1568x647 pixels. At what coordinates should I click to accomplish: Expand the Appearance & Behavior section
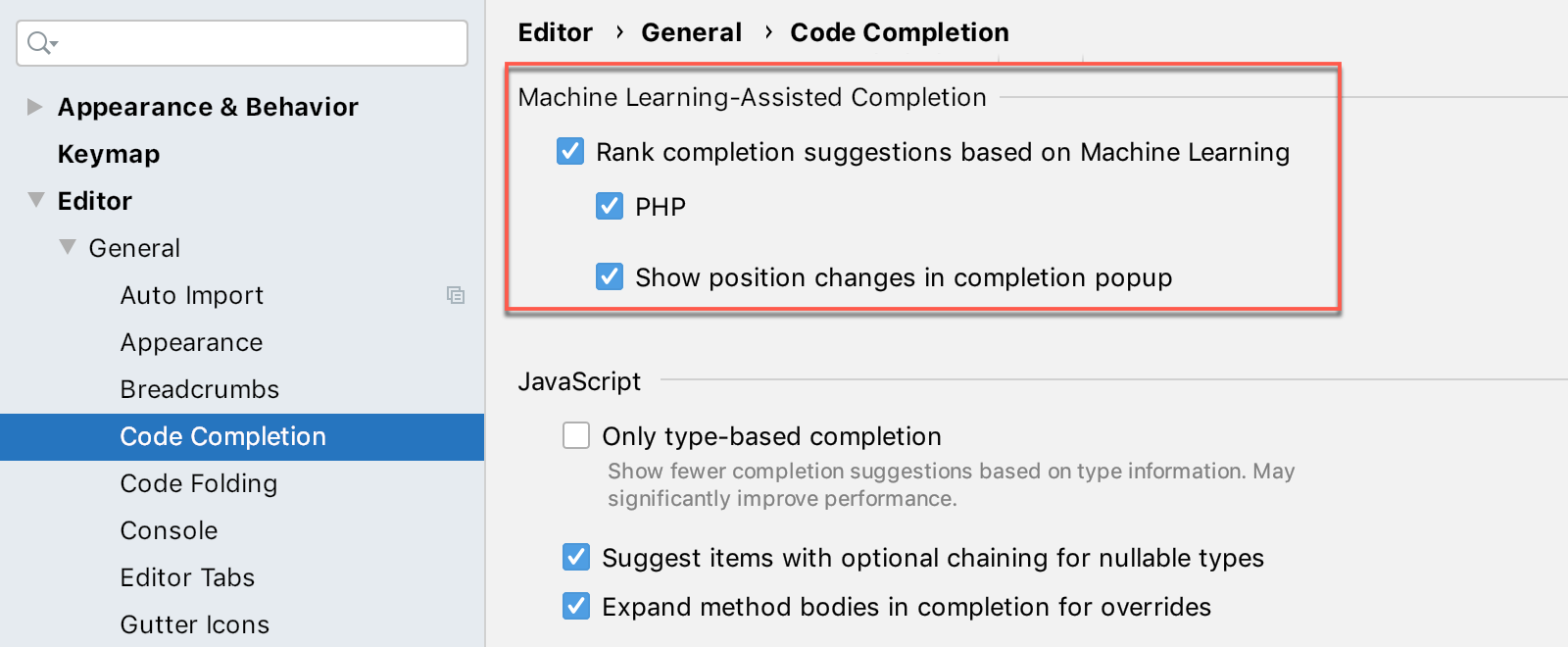click(x=34, y=107)
